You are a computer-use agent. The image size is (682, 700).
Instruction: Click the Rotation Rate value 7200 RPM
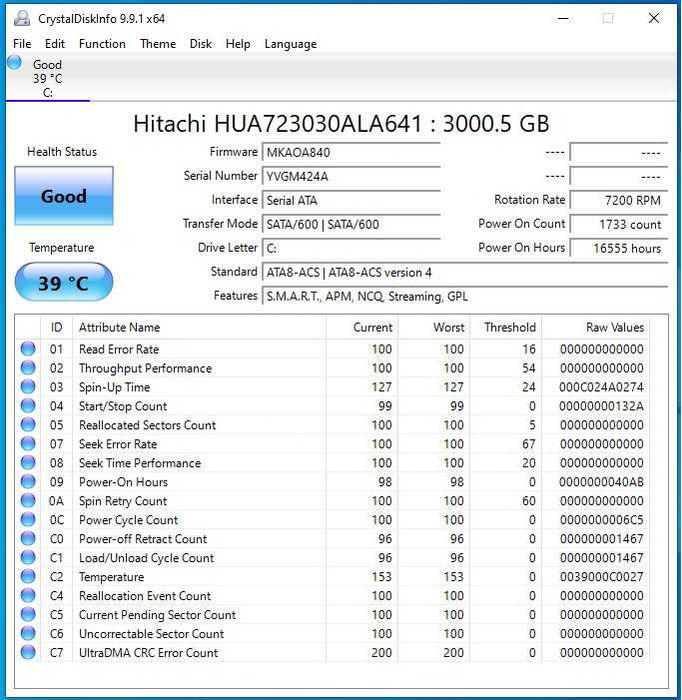(x=619, y=200)
